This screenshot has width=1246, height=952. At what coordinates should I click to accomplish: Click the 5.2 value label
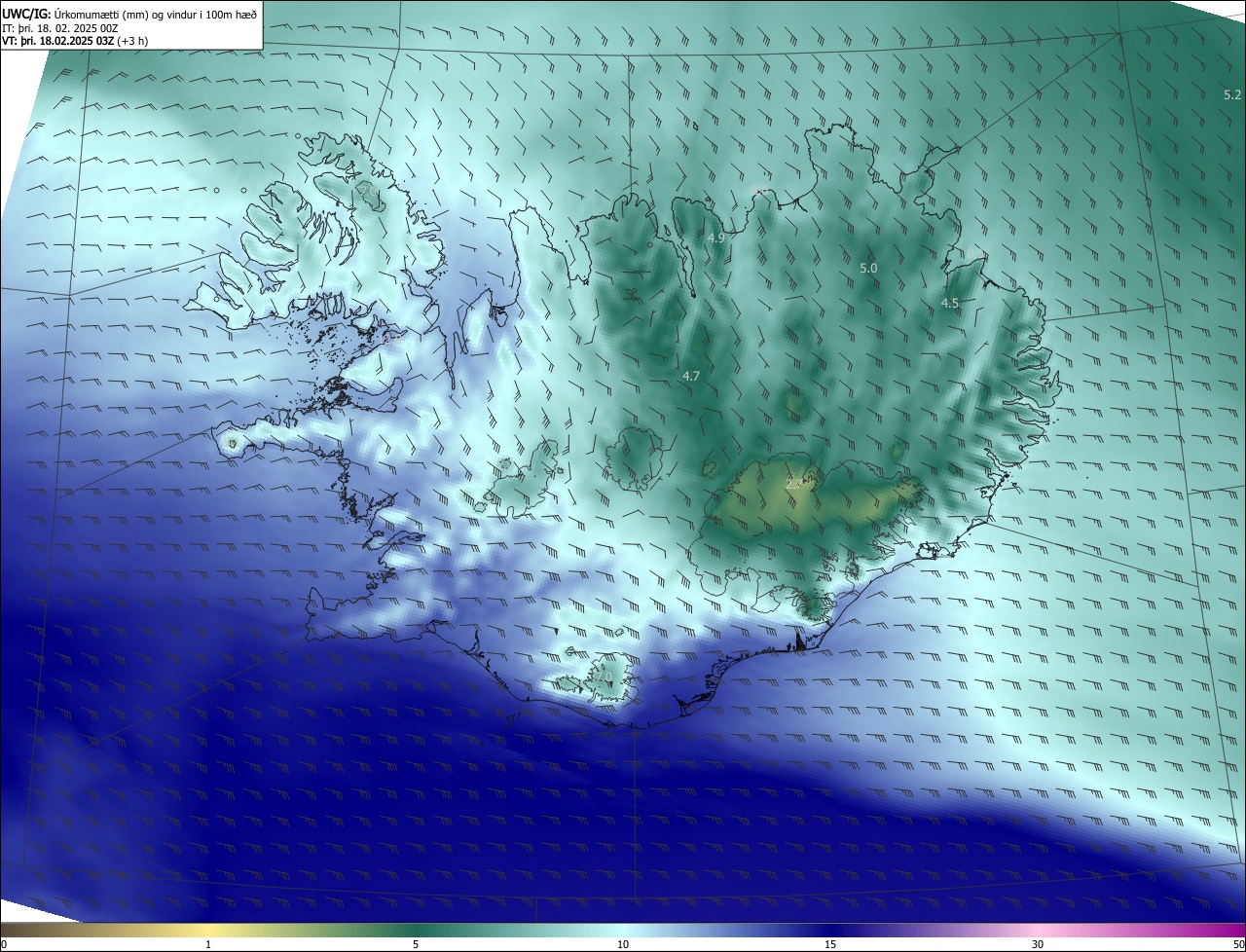[x=1232, y=94]
